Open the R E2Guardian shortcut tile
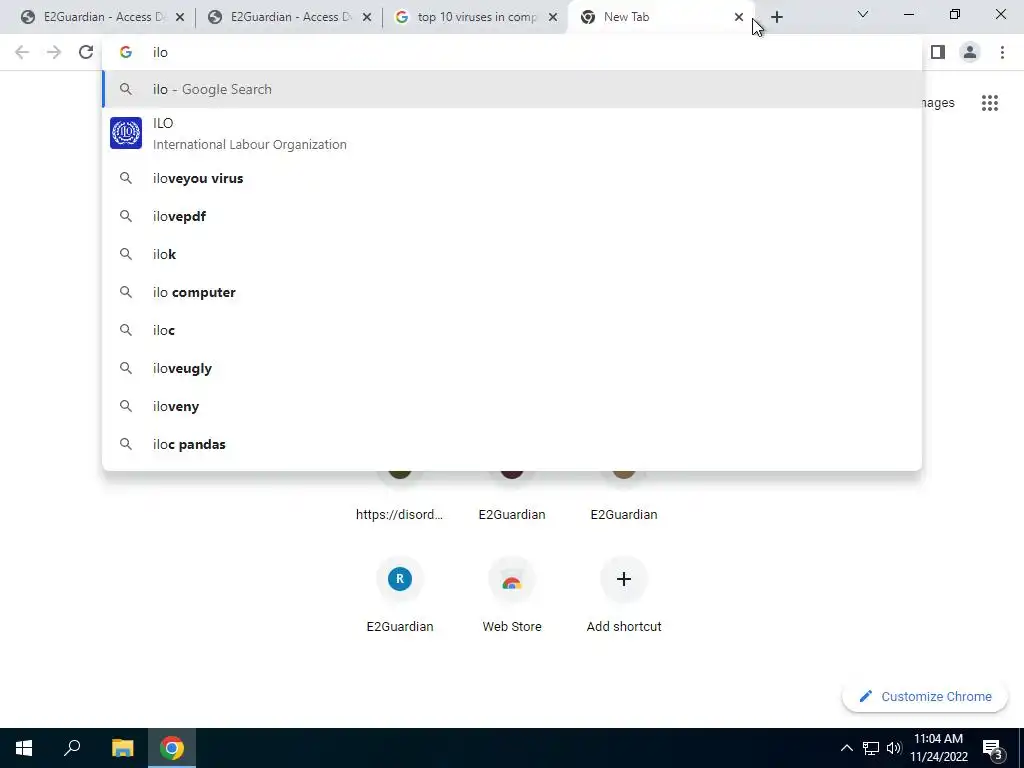Screen dimensions: 1024x768 400,594
